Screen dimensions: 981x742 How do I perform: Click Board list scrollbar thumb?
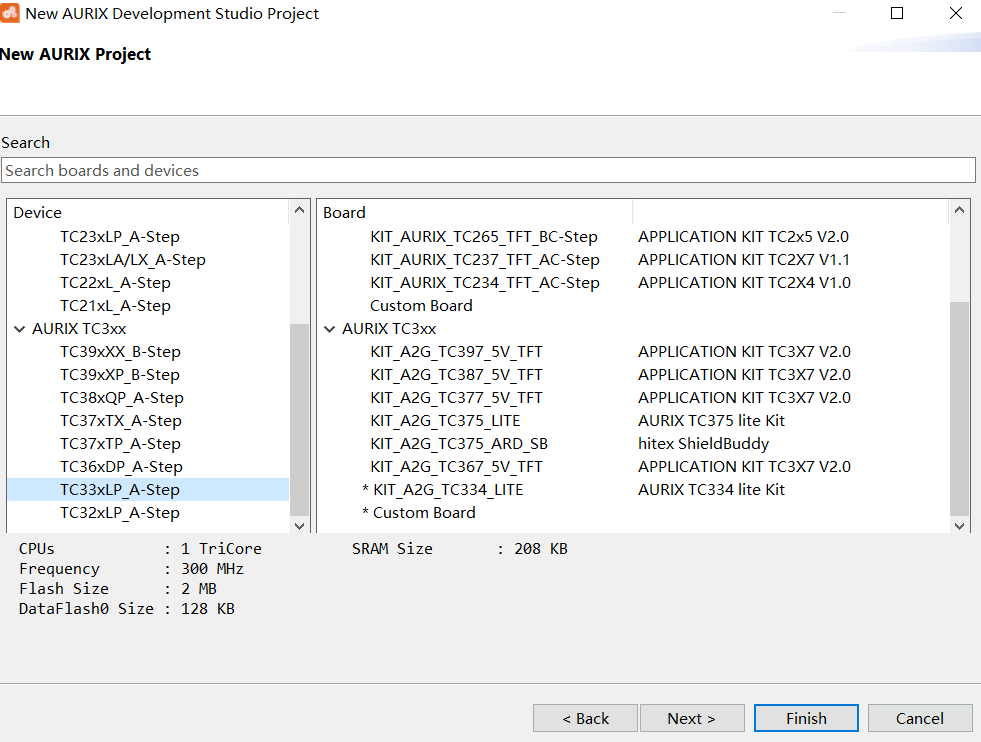tap(959, 409)
